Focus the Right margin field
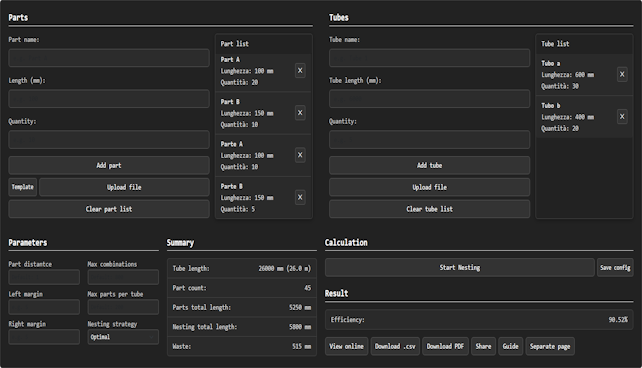642x368 pixels. pos(44,337)
